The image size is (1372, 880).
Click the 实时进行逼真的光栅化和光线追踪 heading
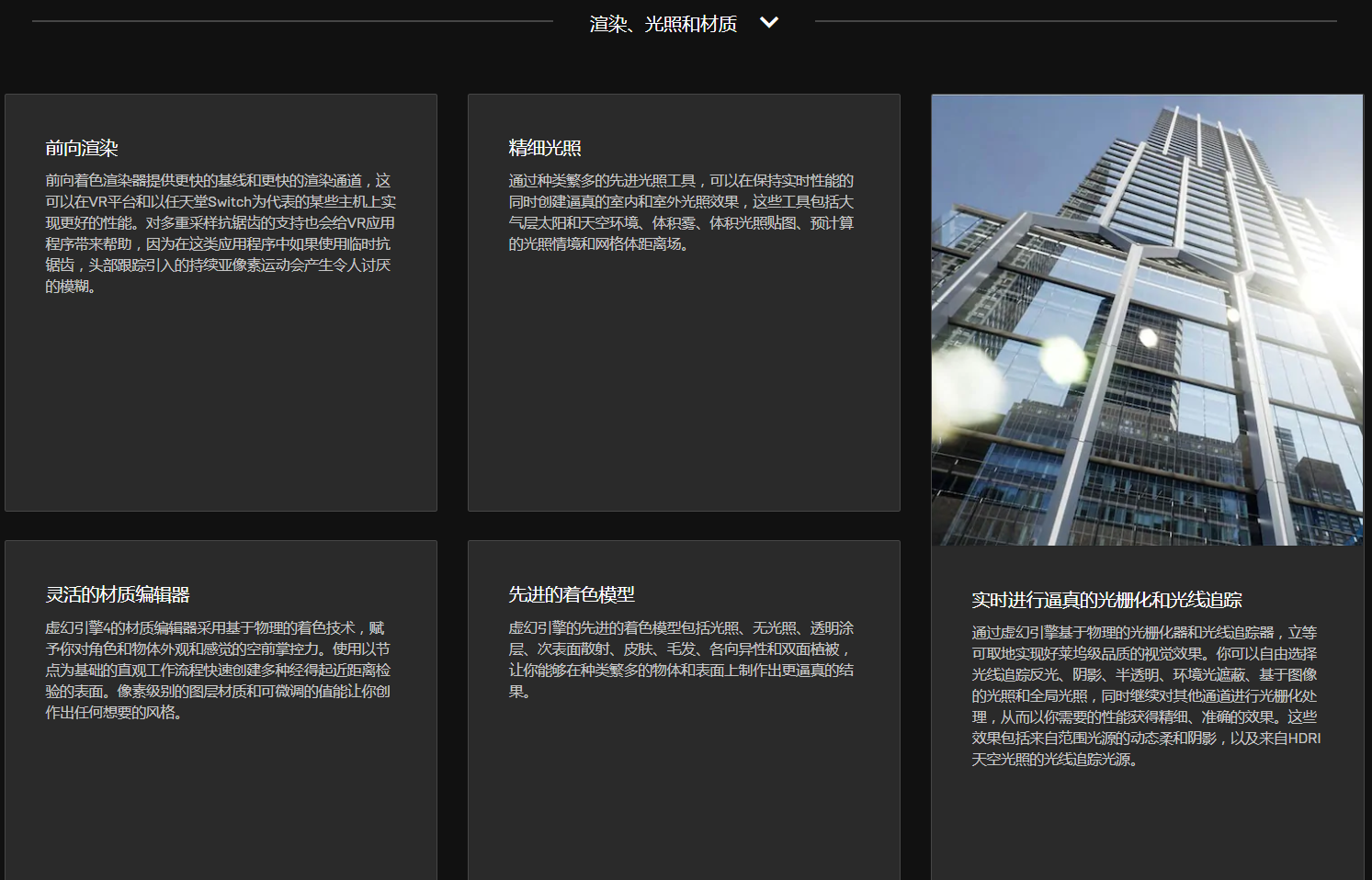(x=1106, y=600)
